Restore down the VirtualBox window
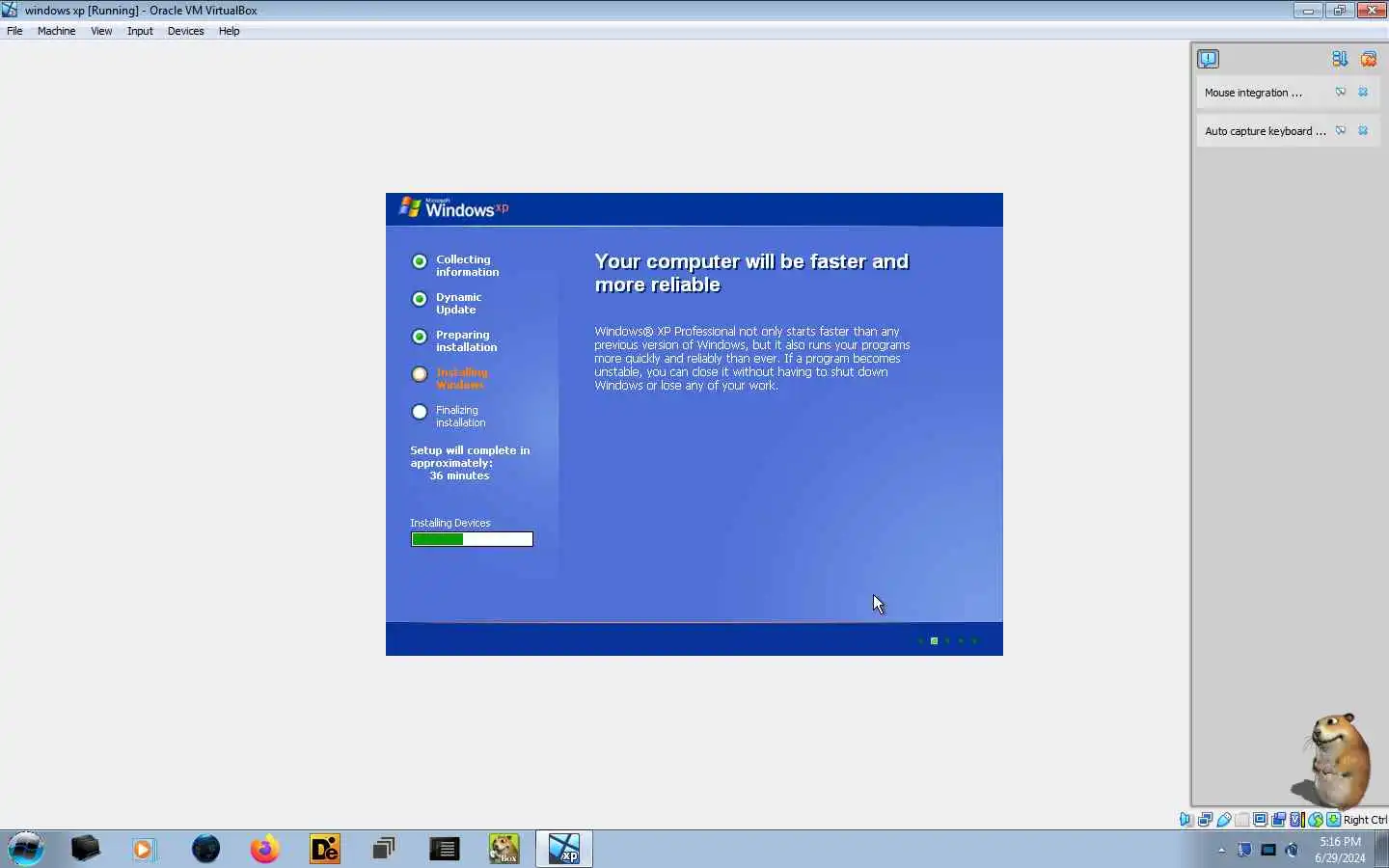The height and width of the screenshot is (868, 1389). click(1339, 11)
